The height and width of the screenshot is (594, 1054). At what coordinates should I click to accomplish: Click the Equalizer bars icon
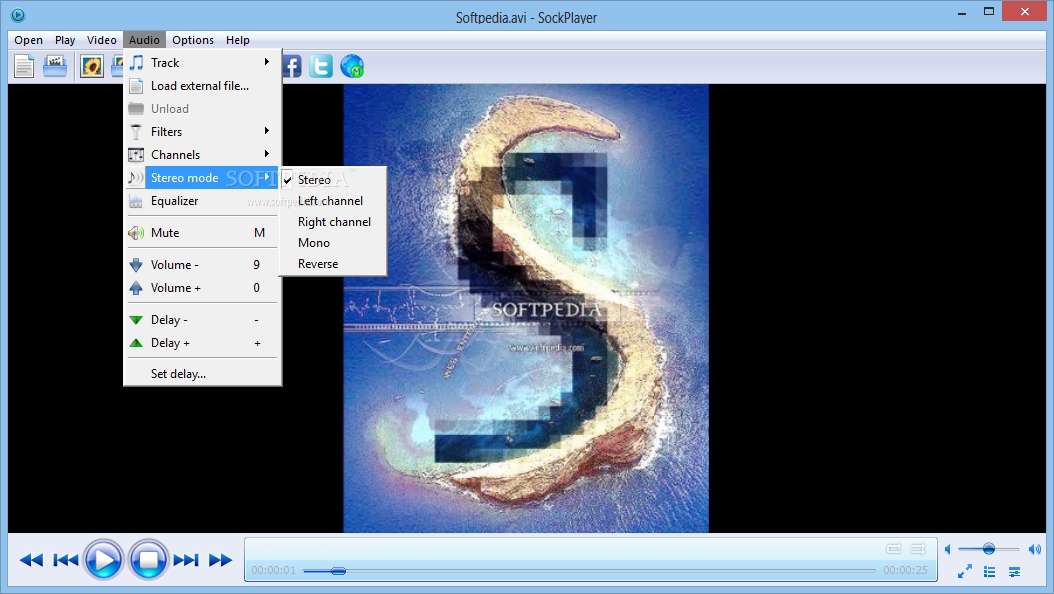pyautogui.click(x=136, y=201)
